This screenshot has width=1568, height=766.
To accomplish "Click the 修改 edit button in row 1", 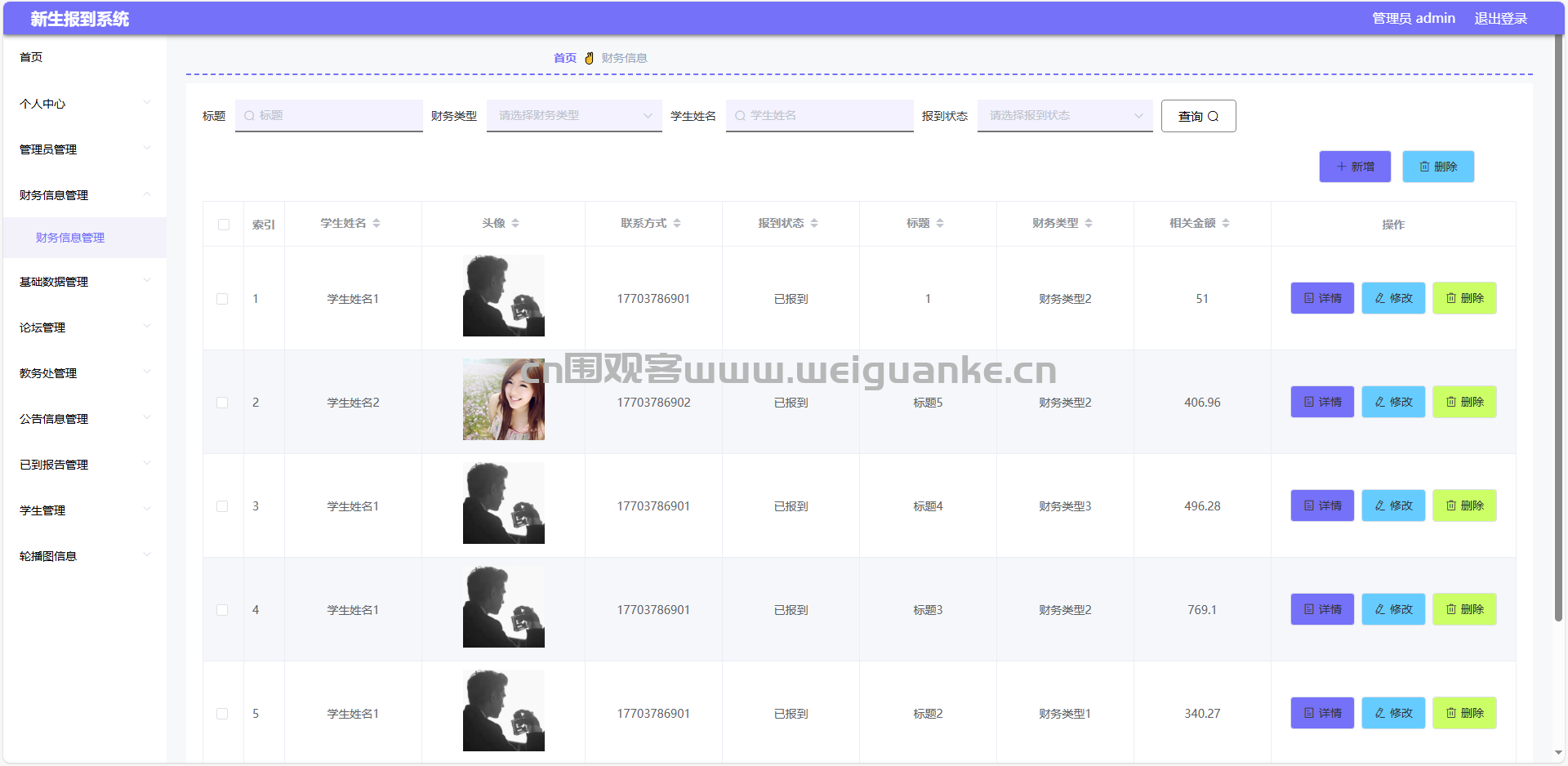I will tap(1393, 298).
